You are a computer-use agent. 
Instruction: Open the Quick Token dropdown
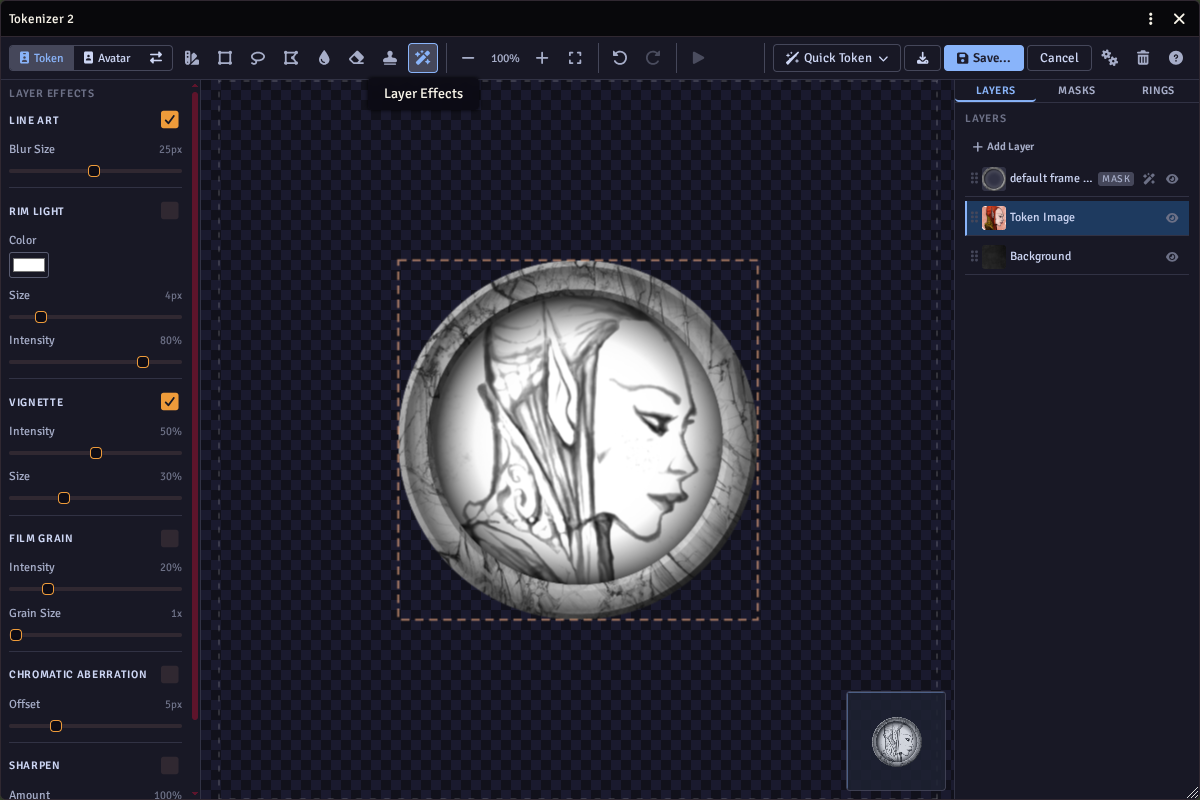point(837,58)
